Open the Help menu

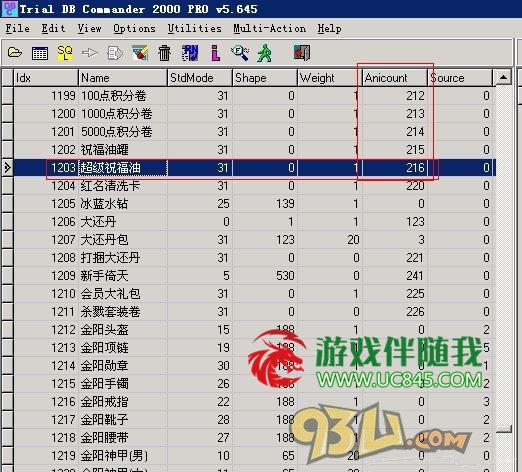click(329, 29)
